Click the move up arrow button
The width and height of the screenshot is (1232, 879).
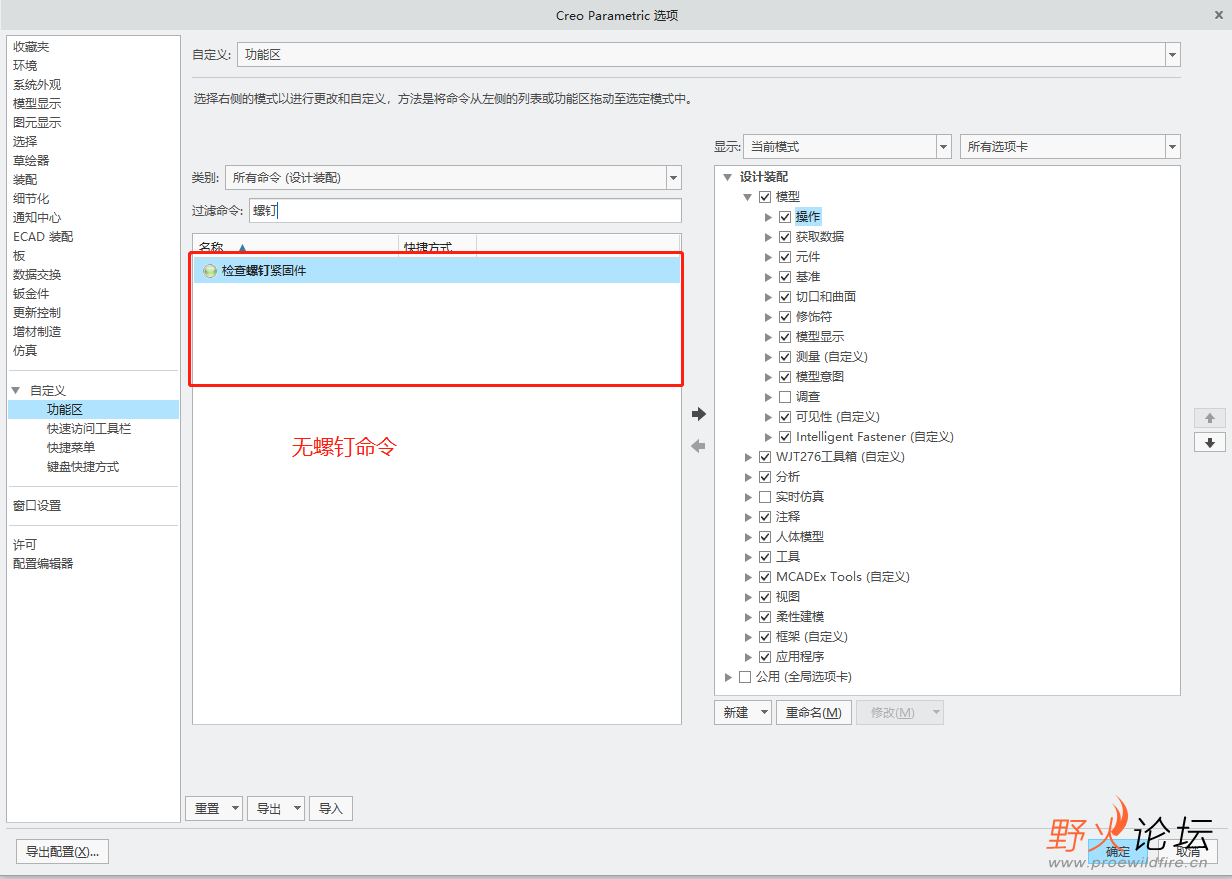pos(1209,418)
